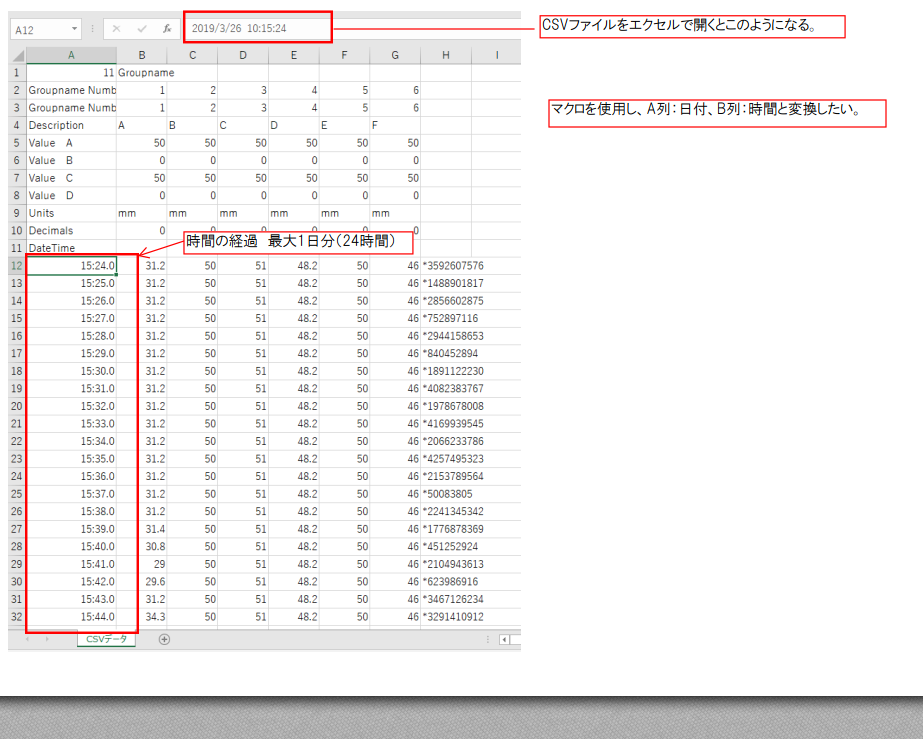Select the row 32 header
This screenshot has width=923, height=739.
coord(17,617)
